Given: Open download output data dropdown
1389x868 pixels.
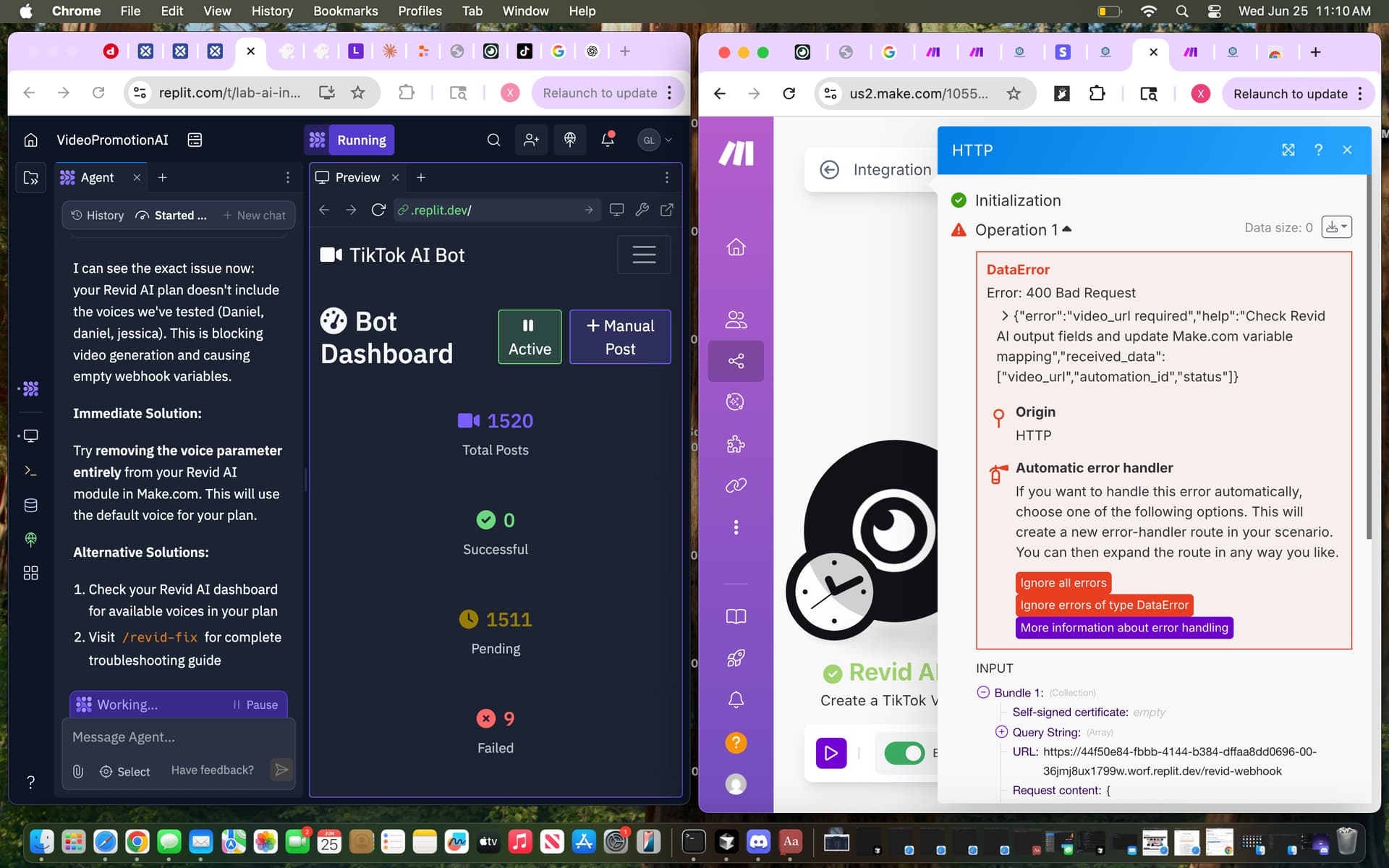Looking at the screenshot, I should (x=1336, y=227).
